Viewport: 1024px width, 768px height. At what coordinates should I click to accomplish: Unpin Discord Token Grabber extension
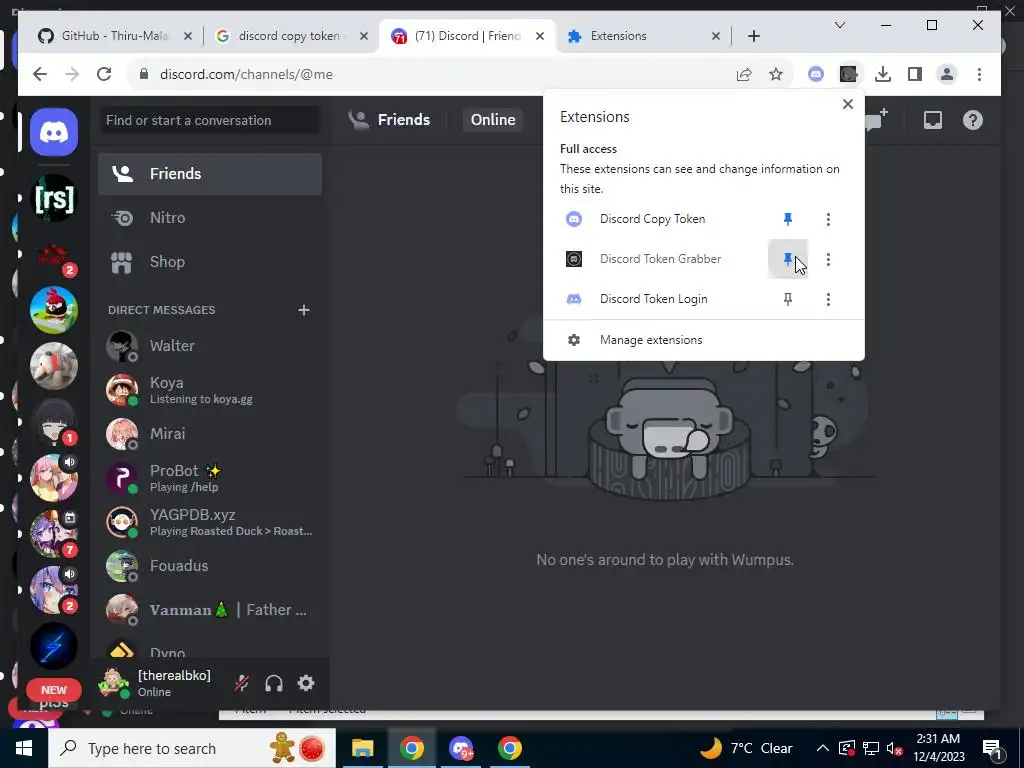(x=788, y=259)
